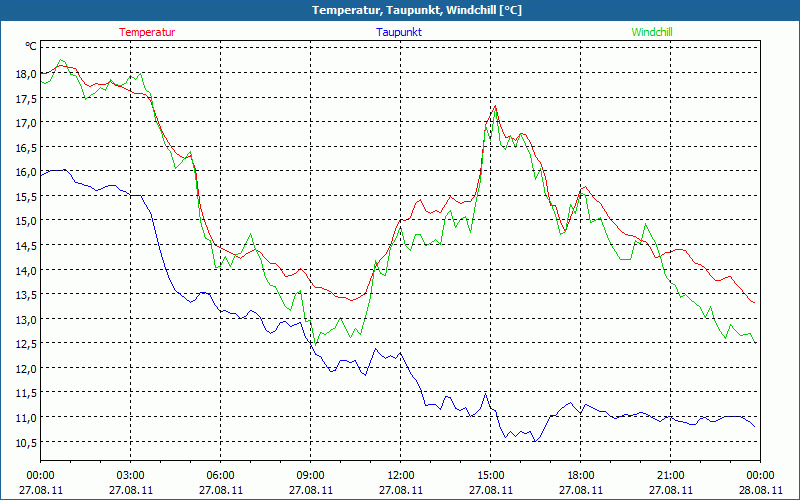The height and width of the screenshot is (500, 800).
Task: Click the "15,0" y-axis value
Action: click(x=26, y=221)
